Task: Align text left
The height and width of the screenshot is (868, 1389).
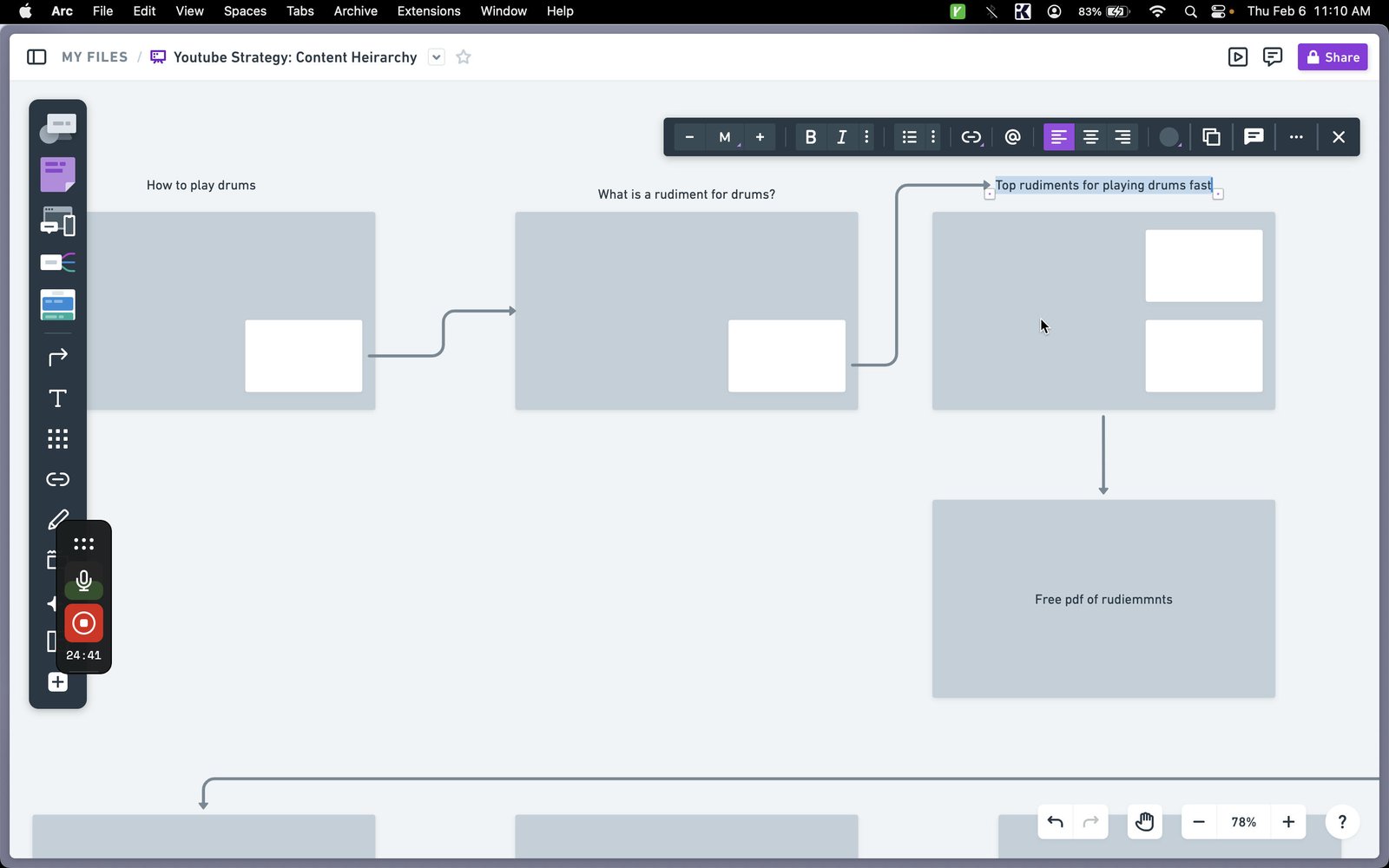Action: point(1058,137)
